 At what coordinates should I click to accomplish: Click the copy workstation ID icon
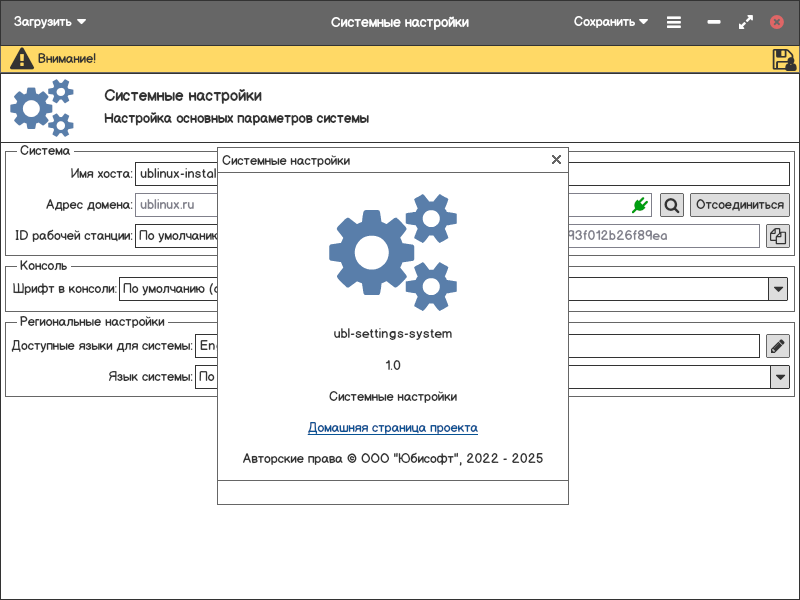[777, 236]
